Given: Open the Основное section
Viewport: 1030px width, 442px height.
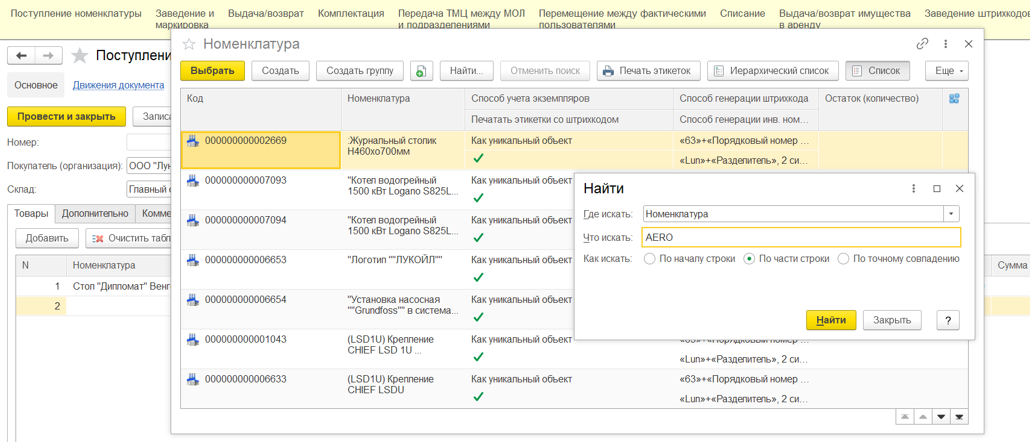Looking at the screenshot, I should (x=35, y=85).
